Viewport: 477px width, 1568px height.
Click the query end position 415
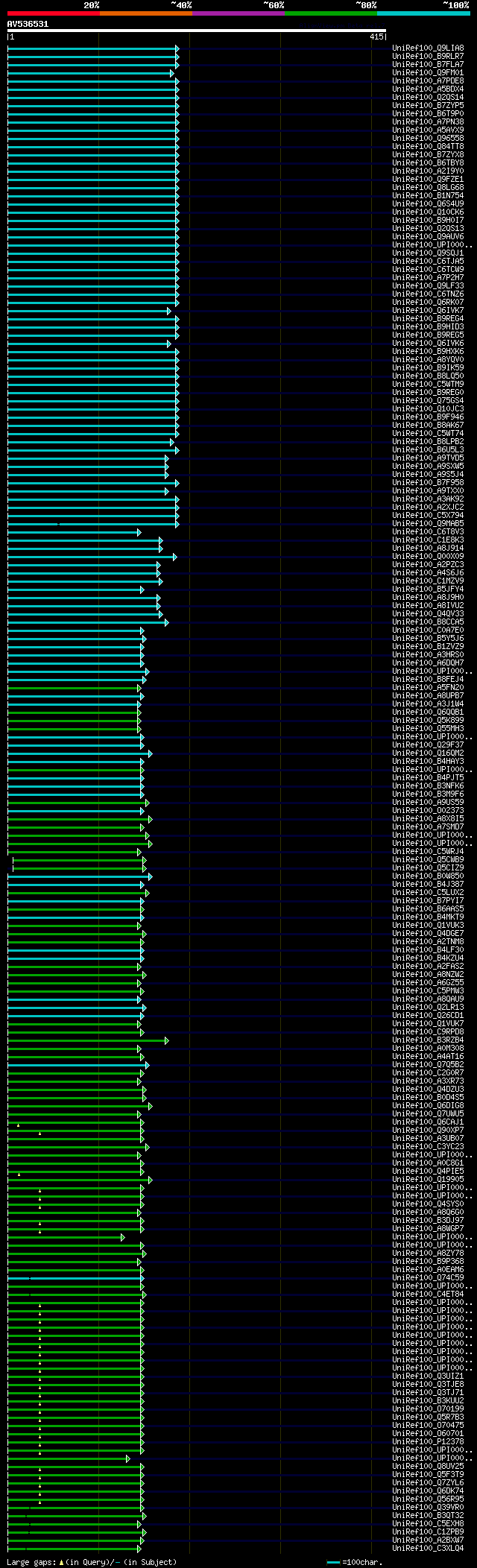tap(376, 37)
